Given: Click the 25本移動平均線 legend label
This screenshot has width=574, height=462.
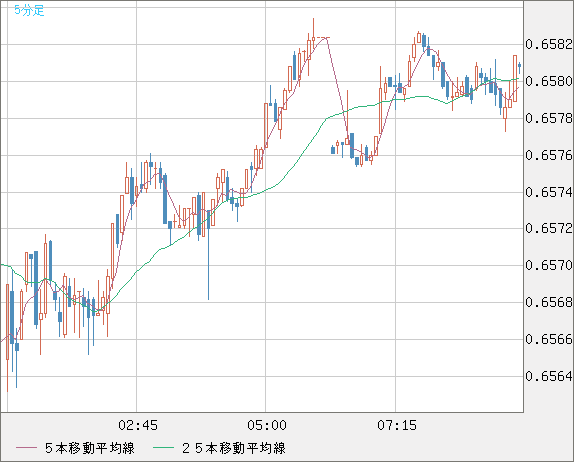Looking at the screenshot, I should tap(234, 448).
